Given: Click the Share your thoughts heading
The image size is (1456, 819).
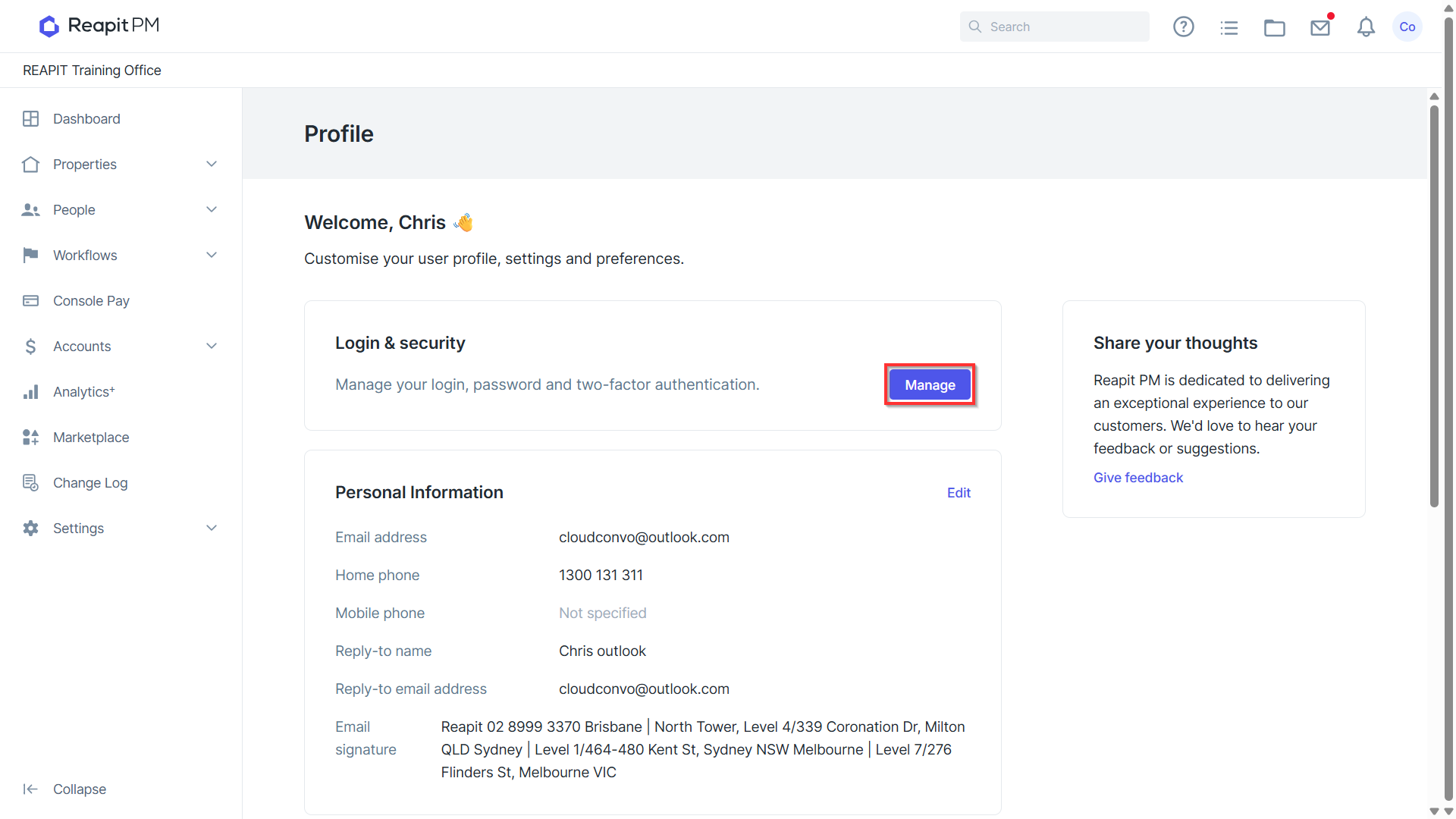Looking at the screenshot, I should pyautogui.click(x=1175, y=344).
